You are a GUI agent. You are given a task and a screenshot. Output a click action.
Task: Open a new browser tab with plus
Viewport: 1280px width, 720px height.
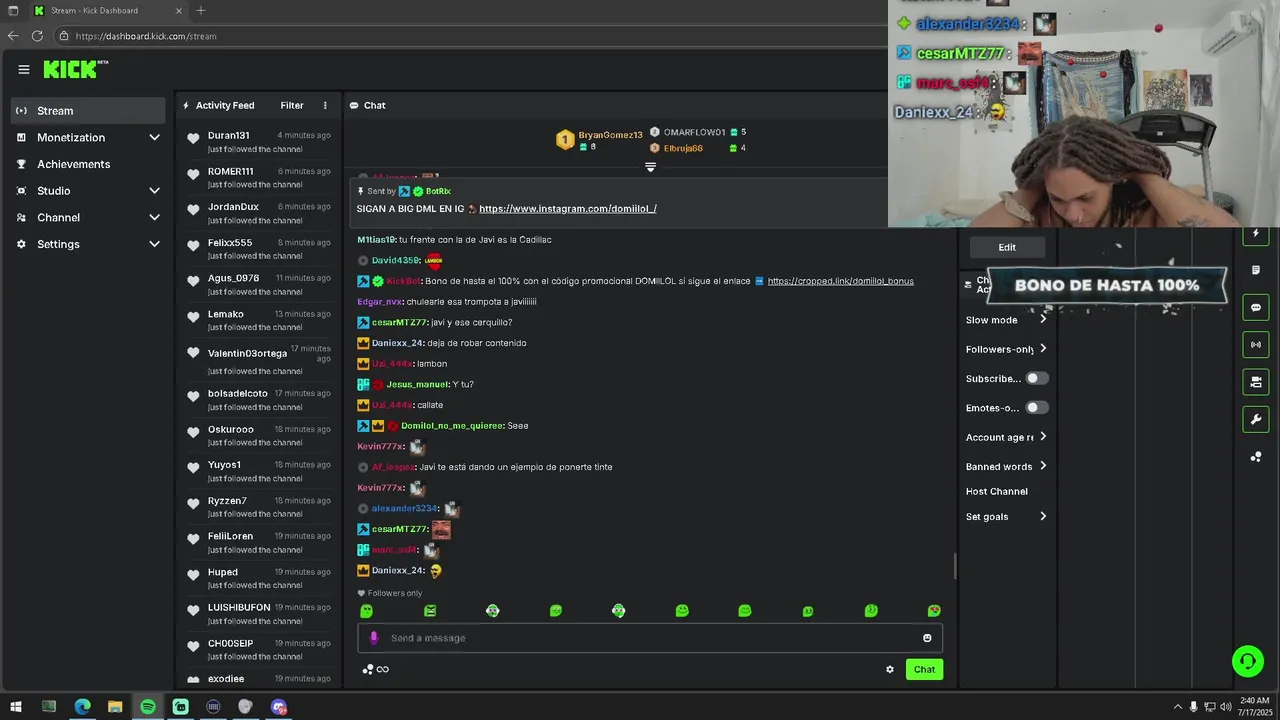201,11
